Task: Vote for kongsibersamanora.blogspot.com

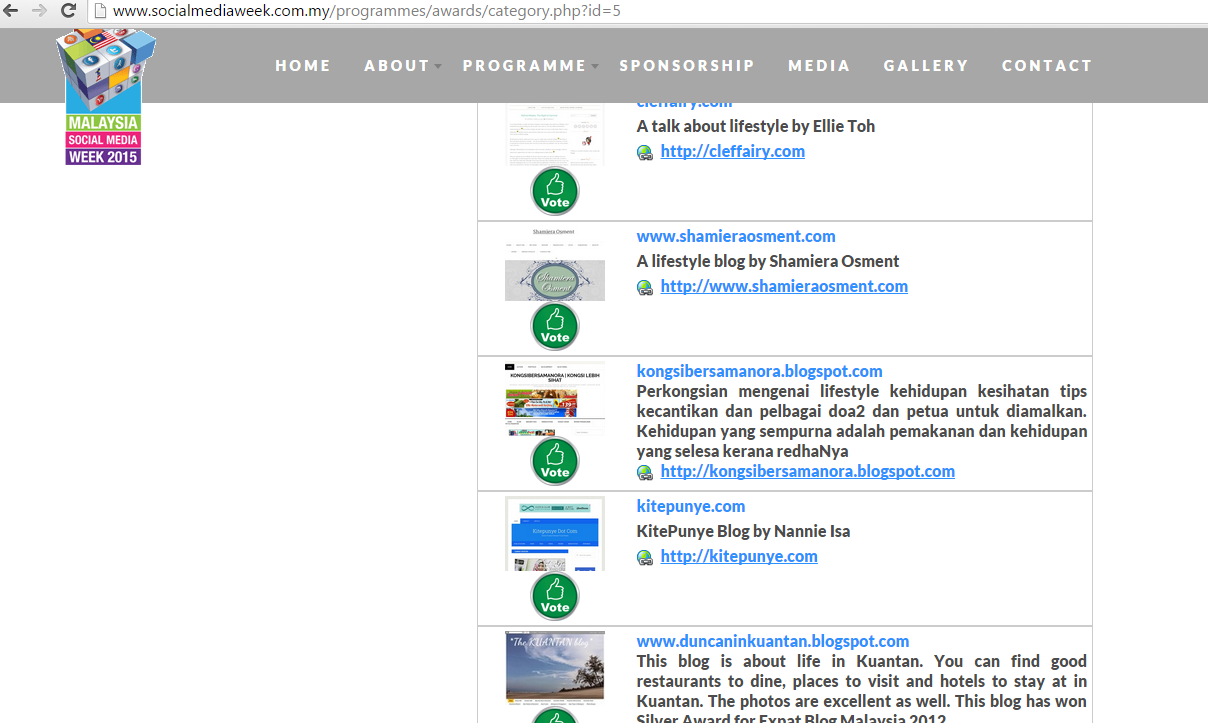Action: 555,461
